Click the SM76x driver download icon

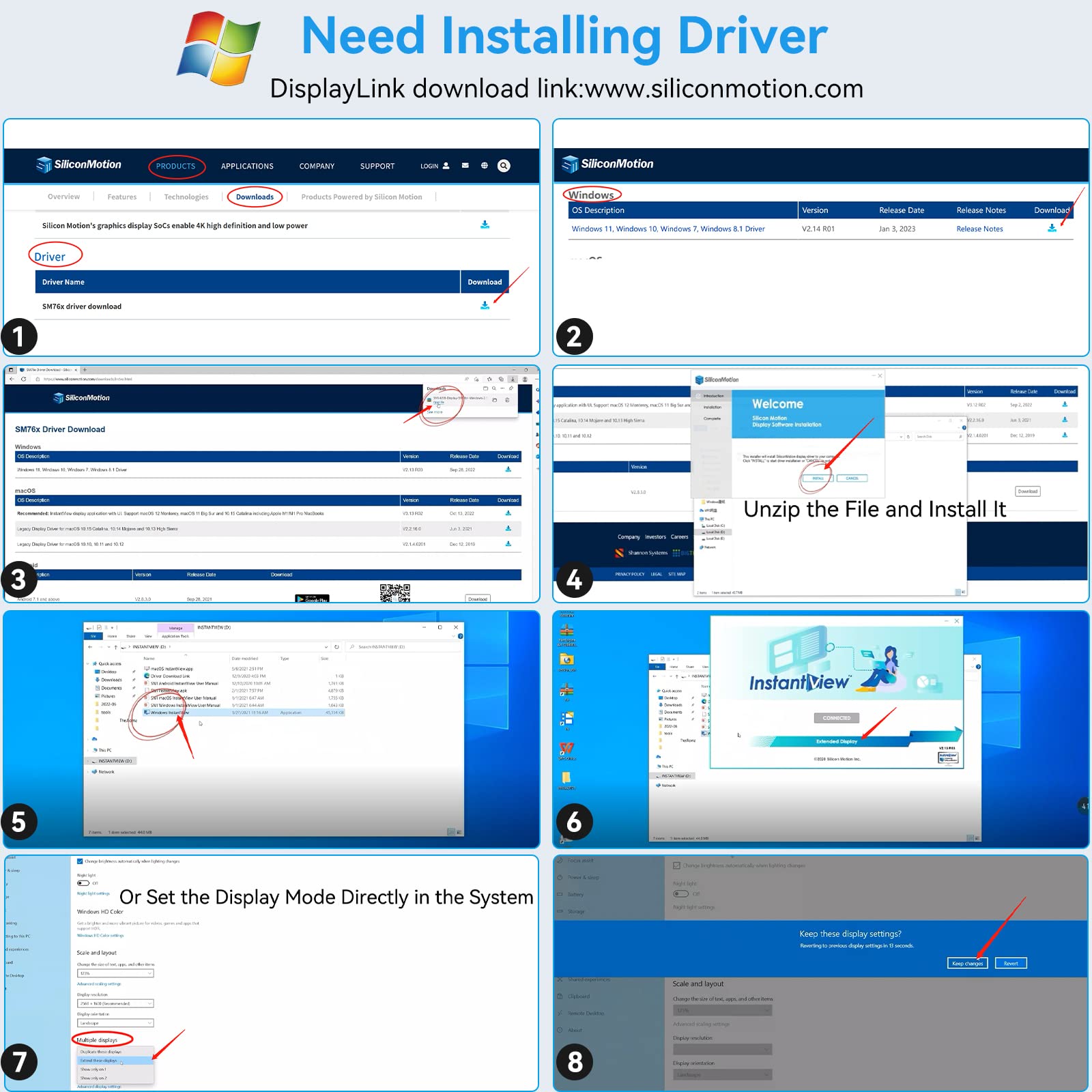(x=485, y=306)
